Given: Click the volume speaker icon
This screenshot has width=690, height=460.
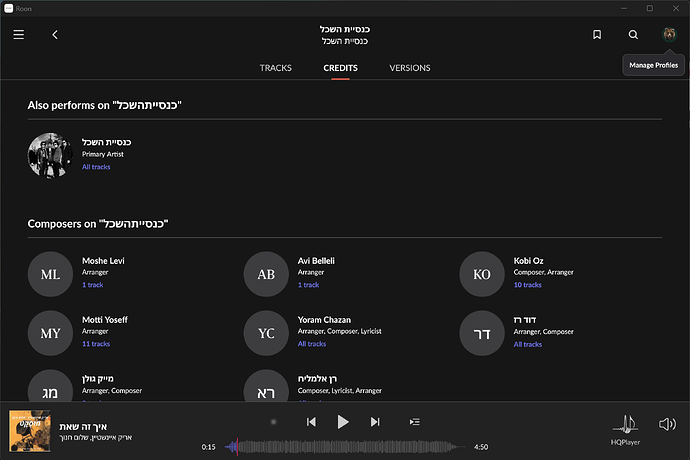Looking at the screenshot, I should [667, 424].
